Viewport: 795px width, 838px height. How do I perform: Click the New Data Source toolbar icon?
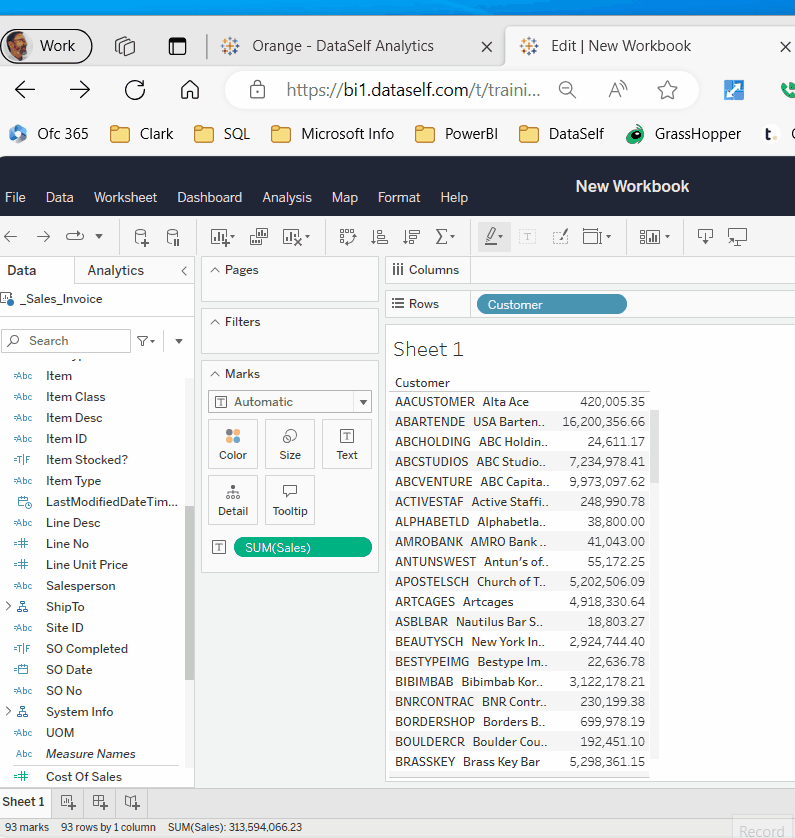141,237
